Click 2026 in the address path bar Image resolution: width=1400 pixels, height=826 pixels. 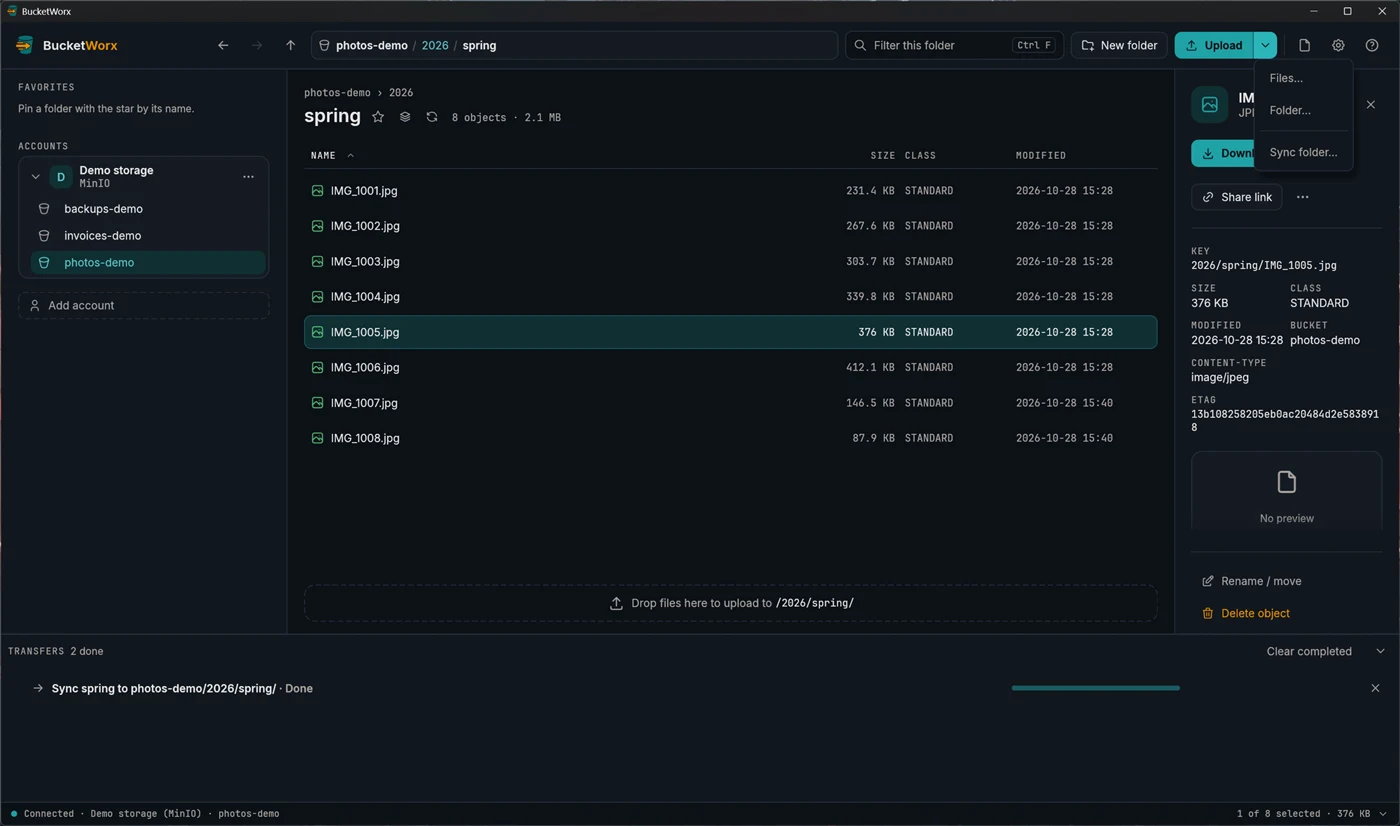(x=435, y=45)
